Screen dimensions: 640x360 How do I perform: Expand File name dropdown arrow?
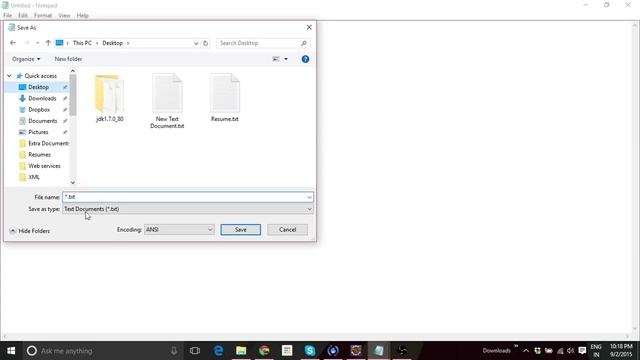309,197
